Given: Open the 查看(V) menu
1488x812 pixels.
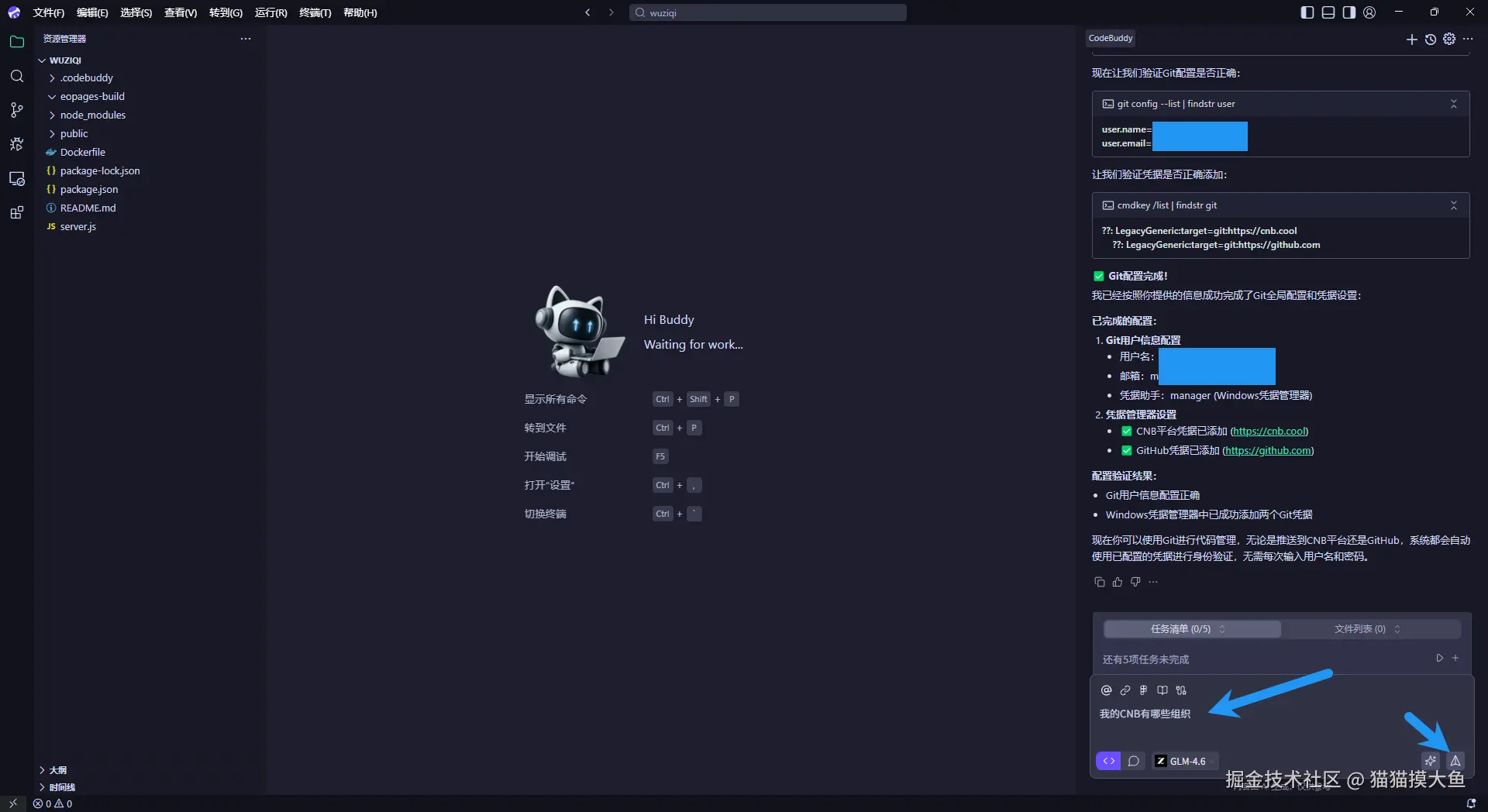Looking at the screenshot, I should (x=181, y=13).
